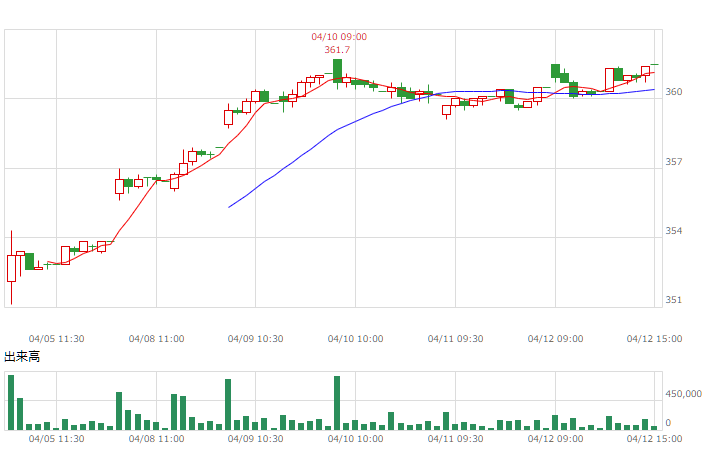Click the volume spike bar near 04/10 10:00
Screen dimensions: 716x452
(x=337, y=403)
